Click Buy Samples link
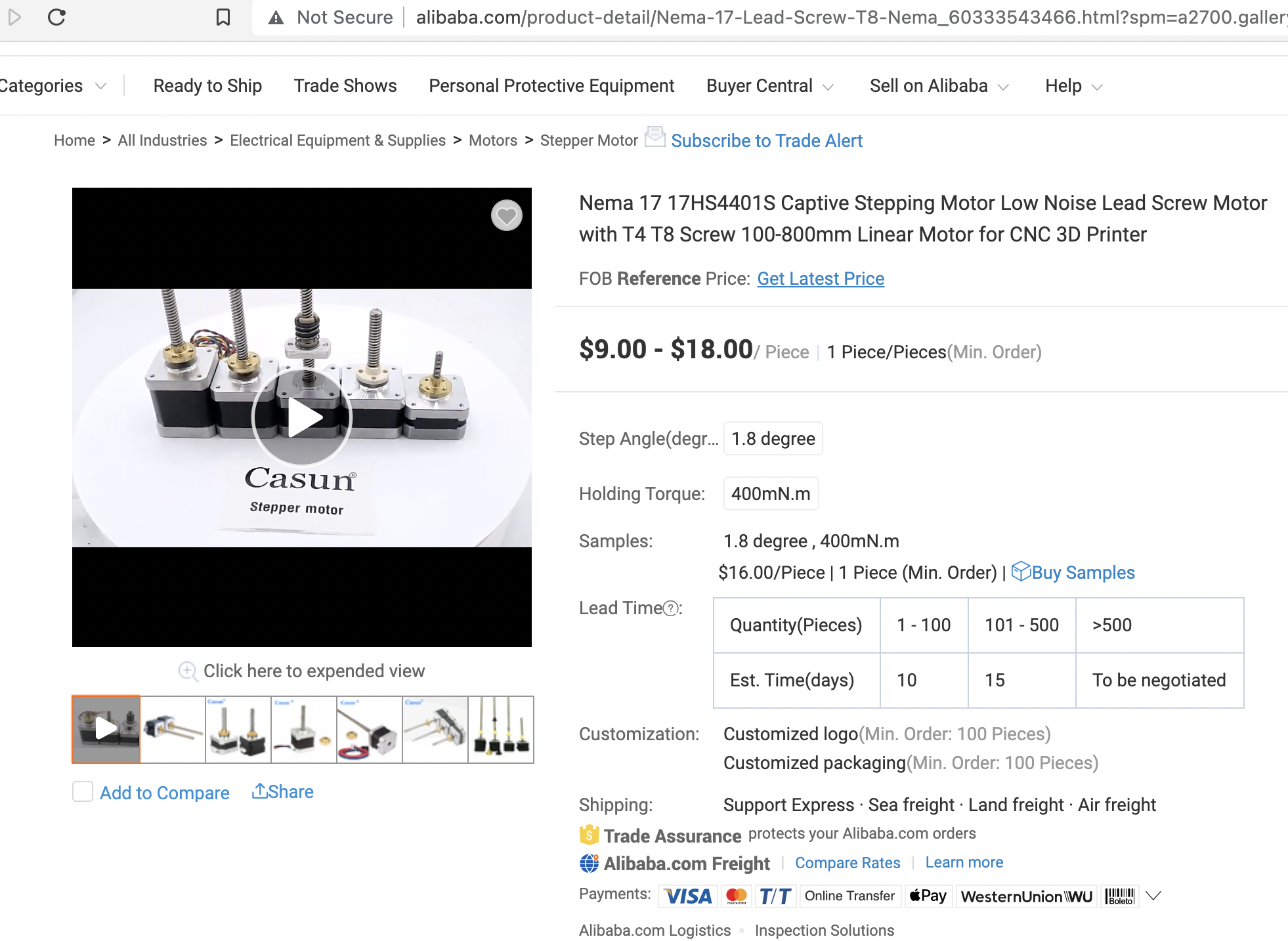Image resolution: width=1288 pixels, height=941 pixels. pos(1083,573)
